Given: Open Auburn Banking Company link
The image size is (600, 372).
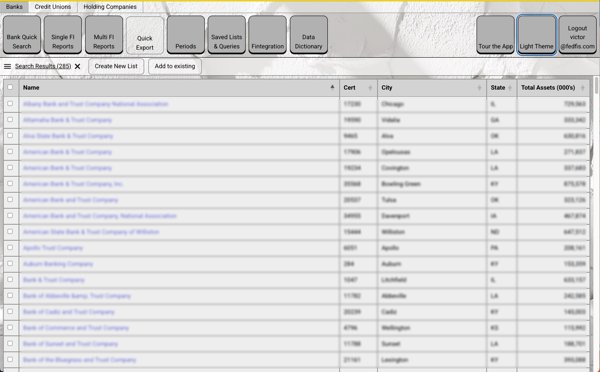Looking at the screenshot, I should 58,264.
